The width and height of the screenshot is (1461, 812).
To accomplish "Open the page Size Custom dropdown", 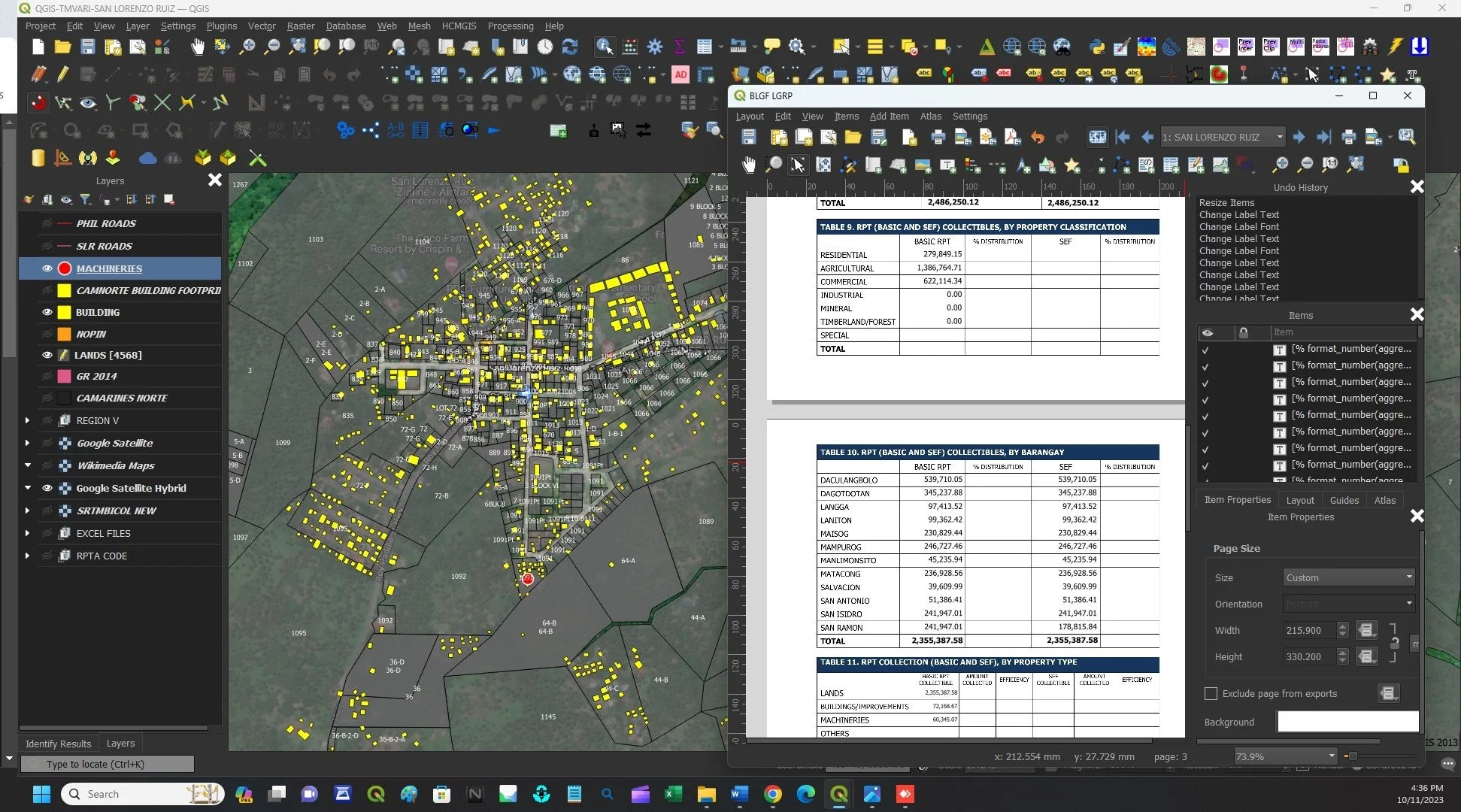I will point(1349,577).
